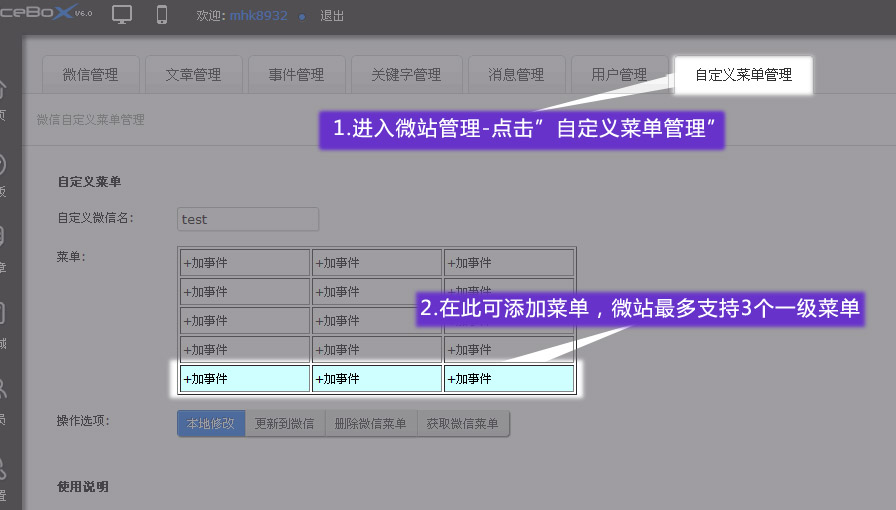Click the blue dot next to username
Screen dimensions: 896x510
[302, 17]
